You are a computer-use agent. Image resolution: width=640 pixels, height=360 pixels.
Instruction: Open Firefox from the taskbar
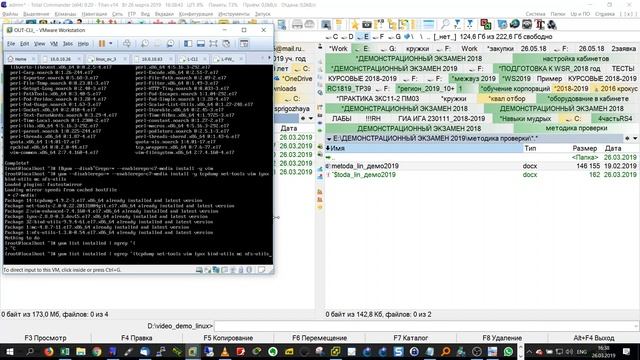point(48,351)
